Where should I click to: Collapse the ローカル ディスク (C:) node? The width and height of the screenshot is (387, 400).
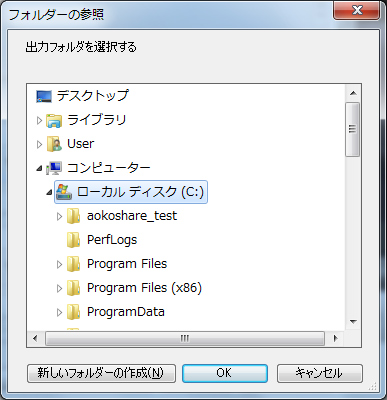pos(49,192)
